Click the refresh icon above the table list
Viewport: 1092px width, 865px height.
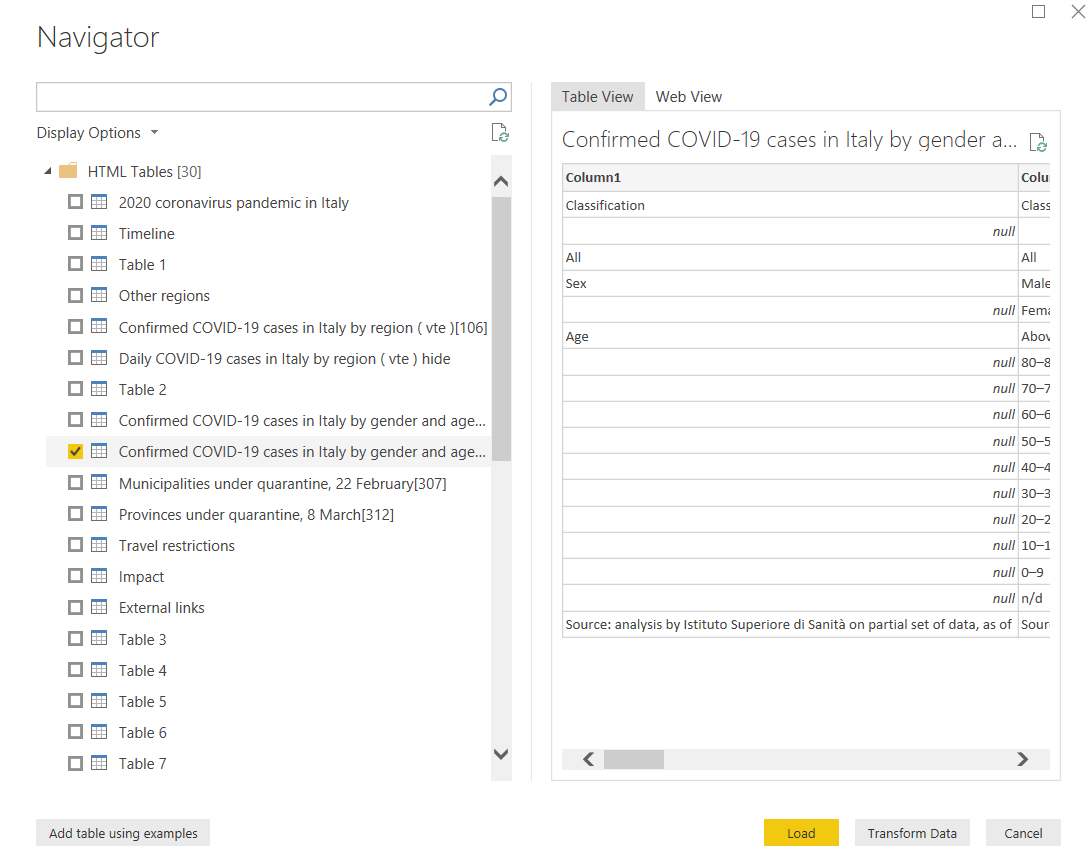coord(500,133)
